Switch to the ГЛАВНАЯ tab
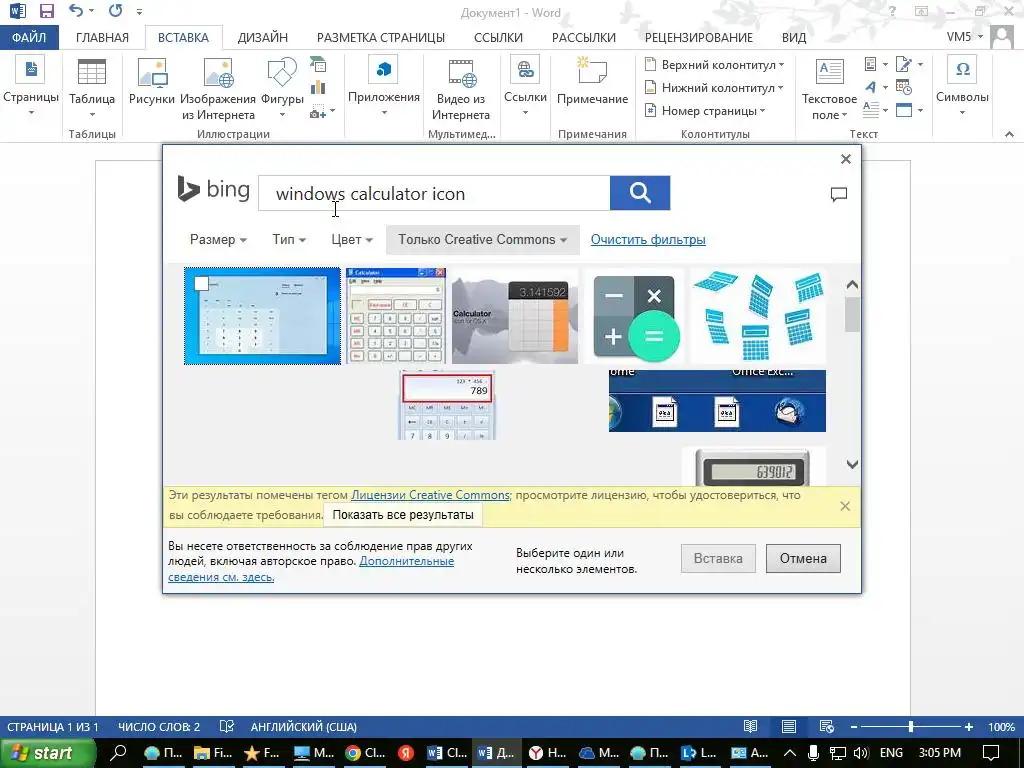 pyautogui.click(x=103, y=37)
